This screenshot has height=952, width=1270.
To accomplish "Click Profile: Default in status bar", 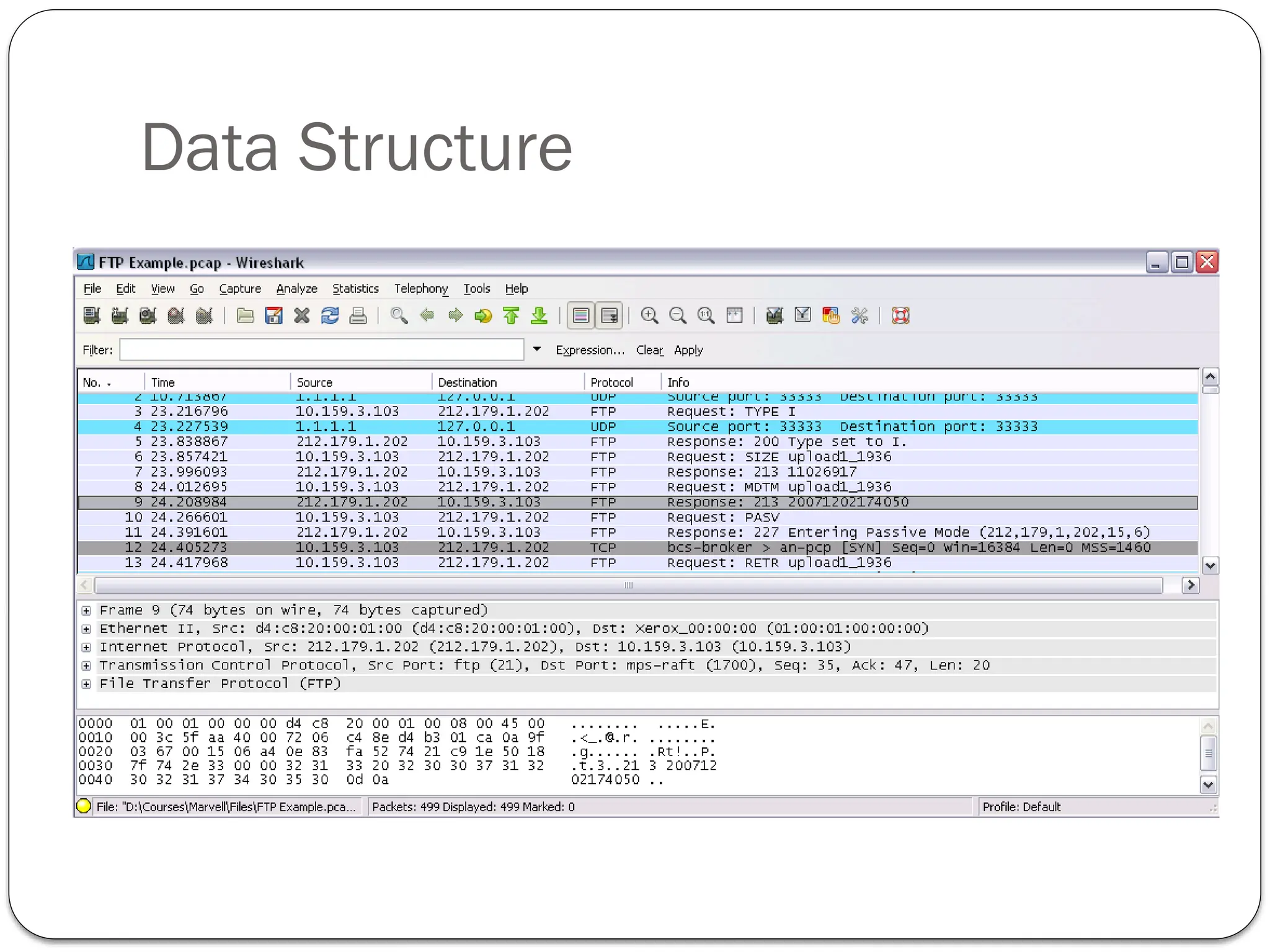I will [1022, 807].
